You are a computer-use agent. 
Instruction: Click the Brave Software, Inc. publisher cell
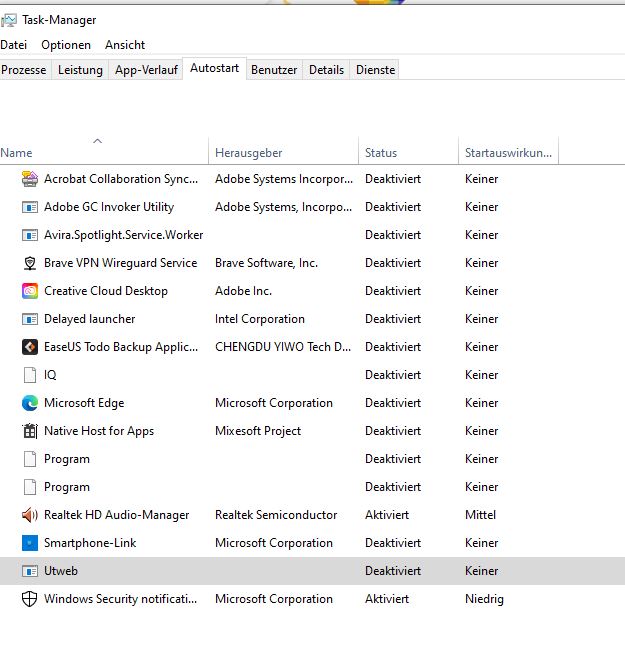pyautogui.click(x=266, y=263)
